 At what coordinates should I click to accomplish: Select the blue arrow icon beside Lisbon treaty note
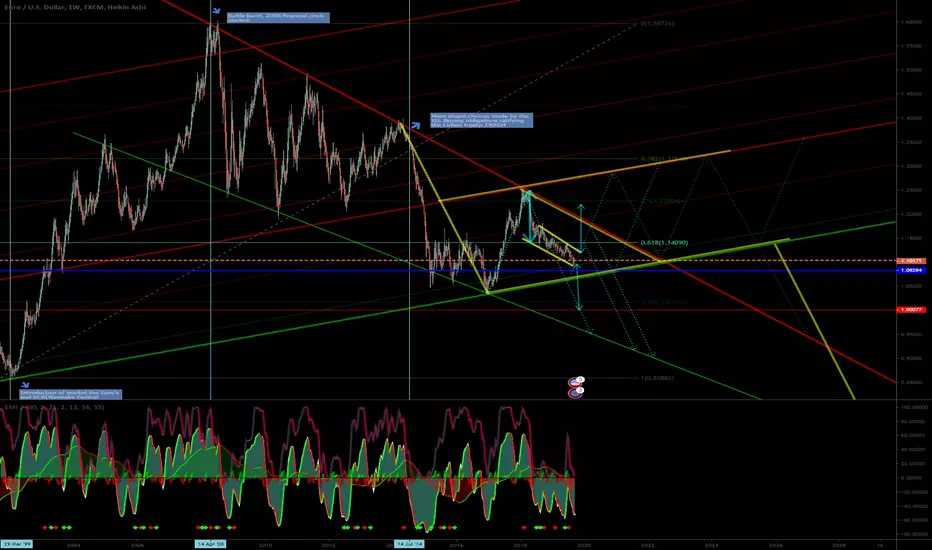pos(416,125)
